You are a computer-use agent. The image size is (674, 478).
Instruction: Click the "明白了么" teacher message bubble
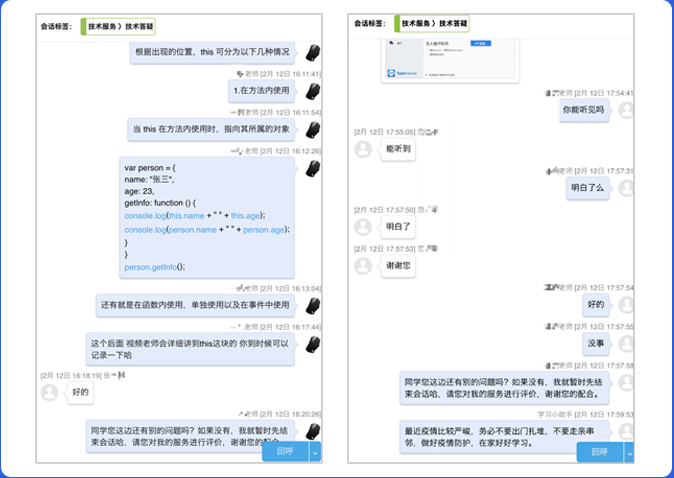(587, 187)
